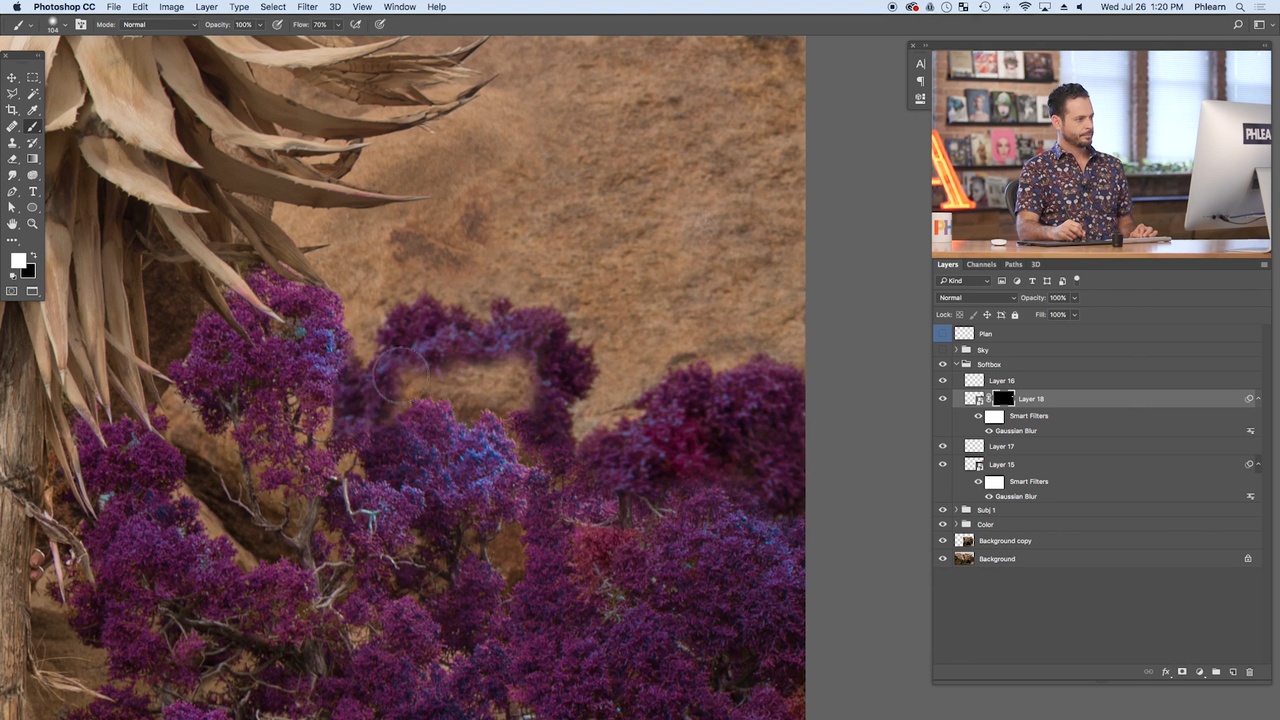Create a new adjustment layer
1280x720 pixels.
click(1199, 672)
